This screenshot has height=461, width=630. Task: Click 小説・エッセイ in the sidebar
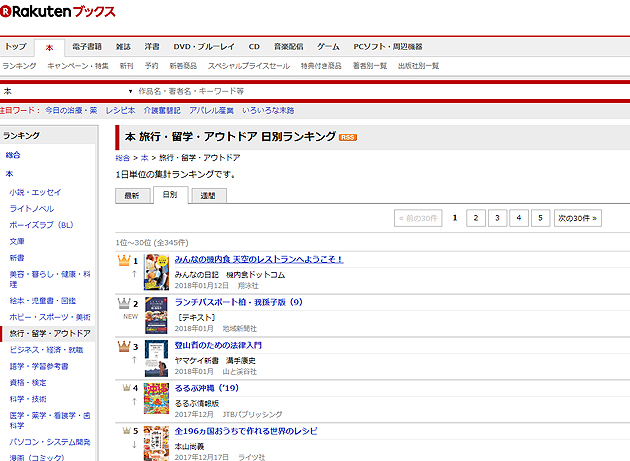[x=35, y=193]
